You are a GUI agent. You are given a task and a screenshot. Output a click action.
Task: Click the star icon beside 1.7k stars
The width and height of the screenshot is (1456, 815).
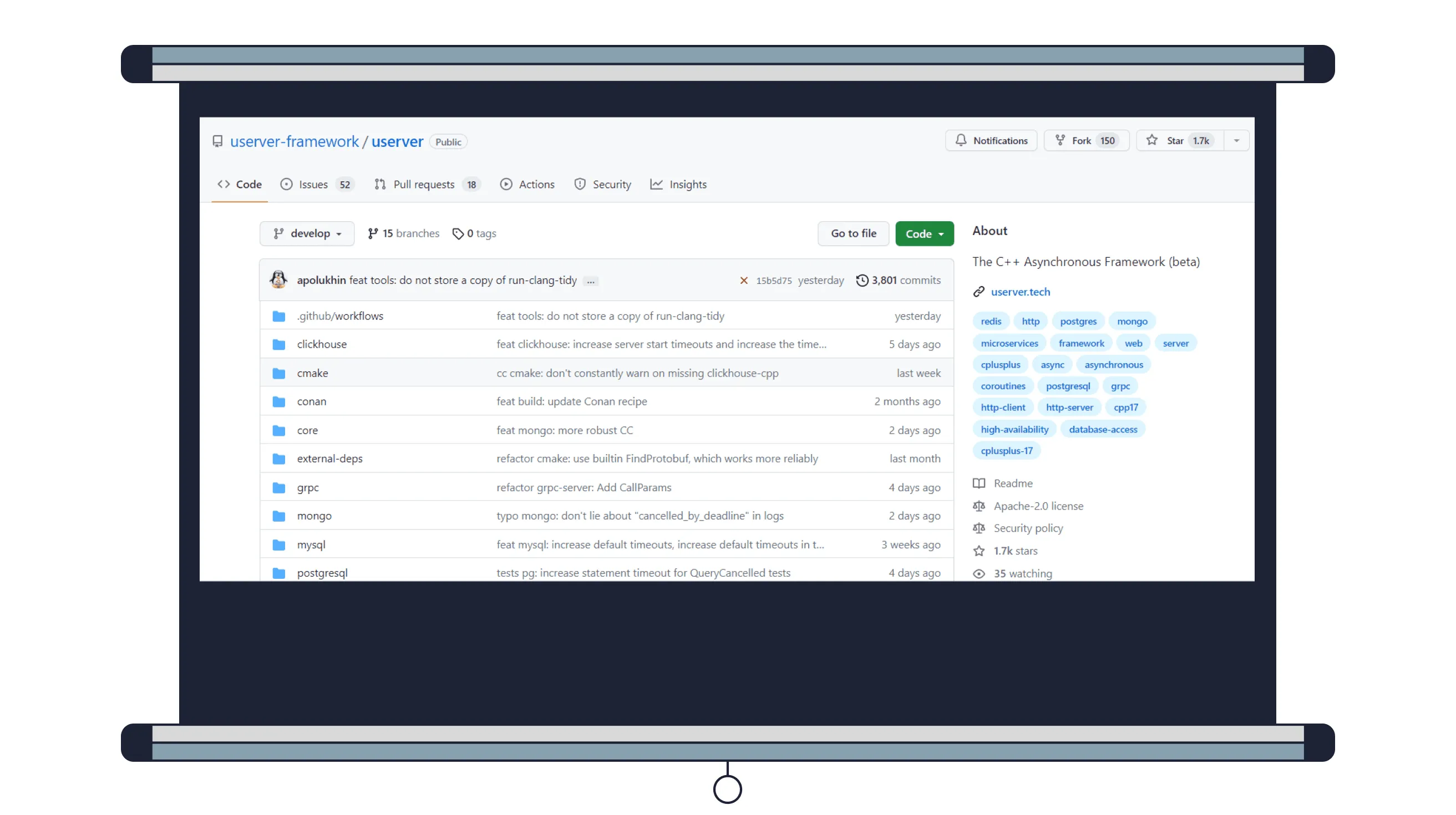(x=979, y=550)
